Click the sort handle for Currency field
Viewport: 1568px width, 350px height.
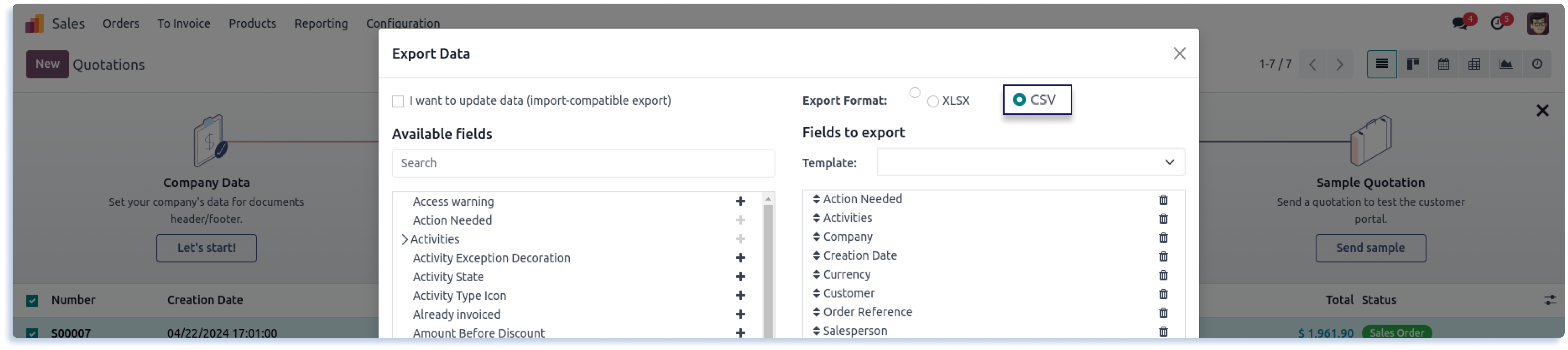point(816,274)
